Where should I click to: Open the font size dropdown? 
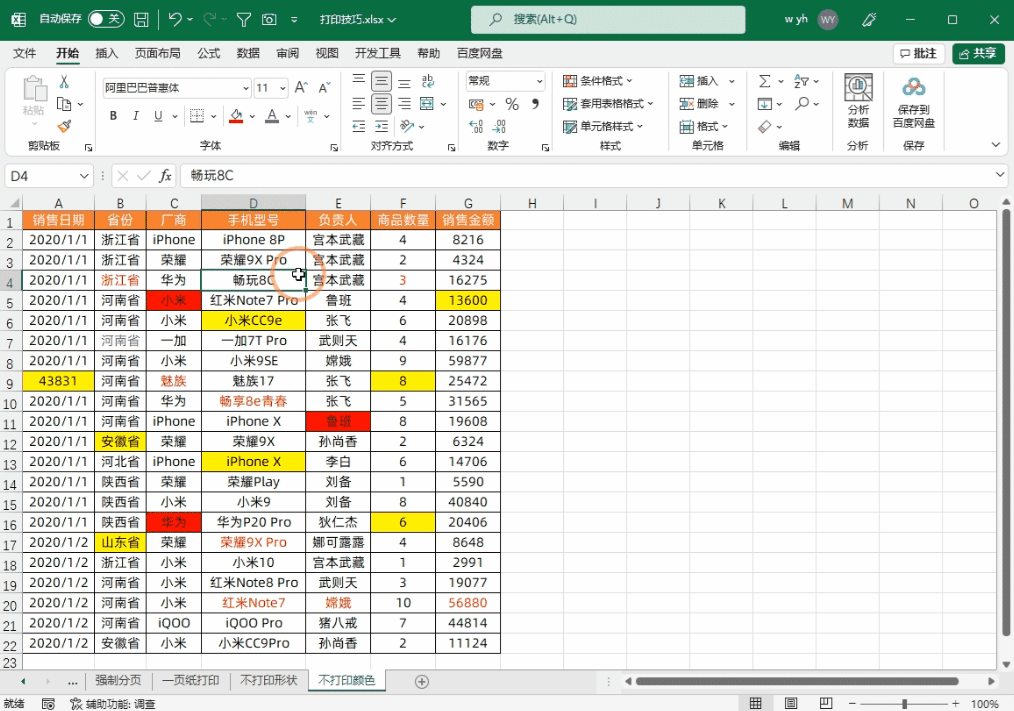(x=283, y=88)
